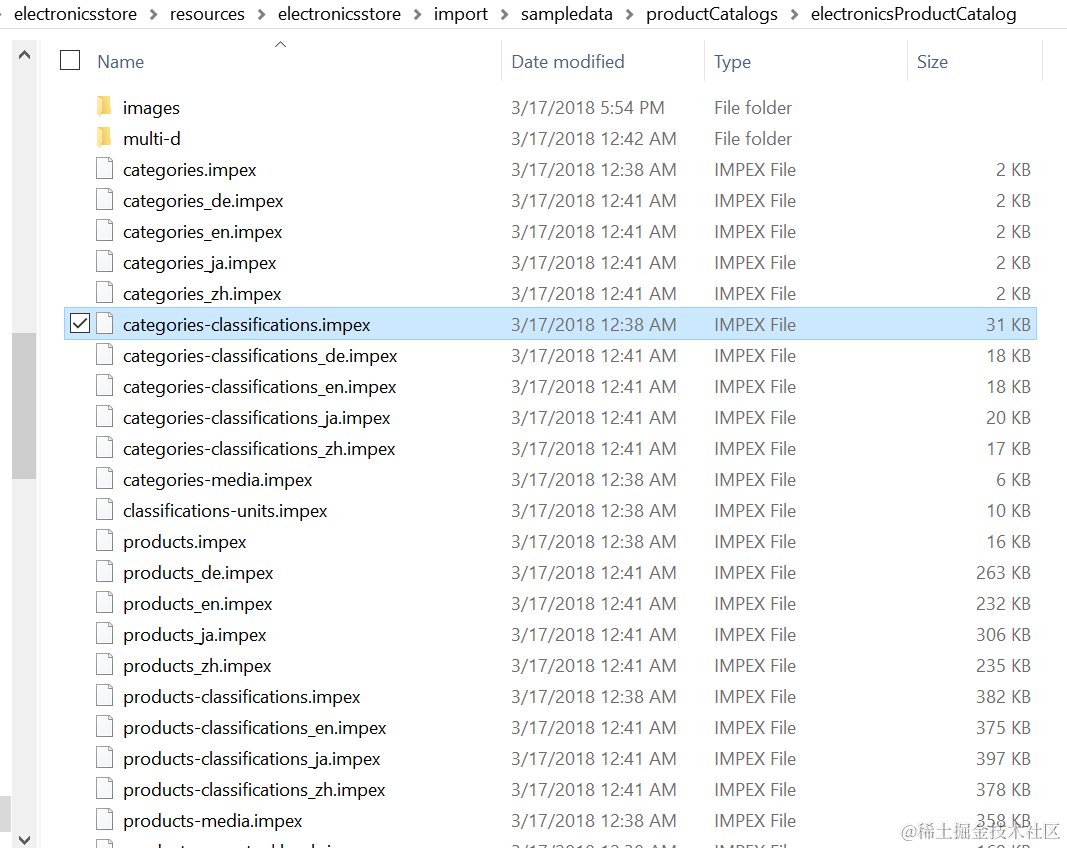Click the categories_en.impex file icon
Image resolution: width=1067 pixels, height=848 pixels.
click(104, 230)
